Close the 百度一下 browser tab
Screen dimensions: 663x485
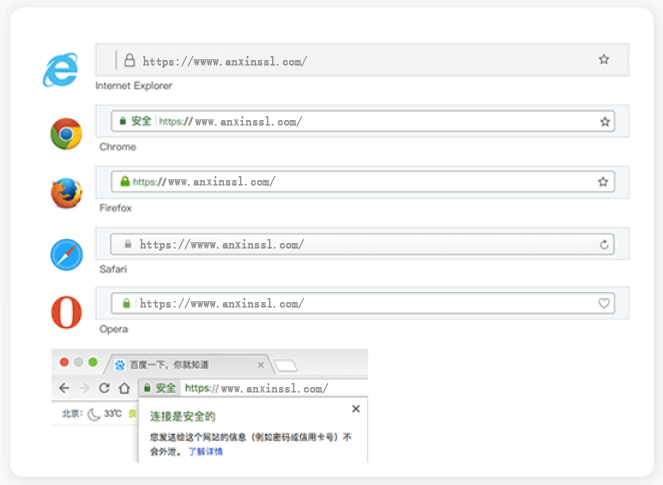pyautogui.click(x=261, y=364)
